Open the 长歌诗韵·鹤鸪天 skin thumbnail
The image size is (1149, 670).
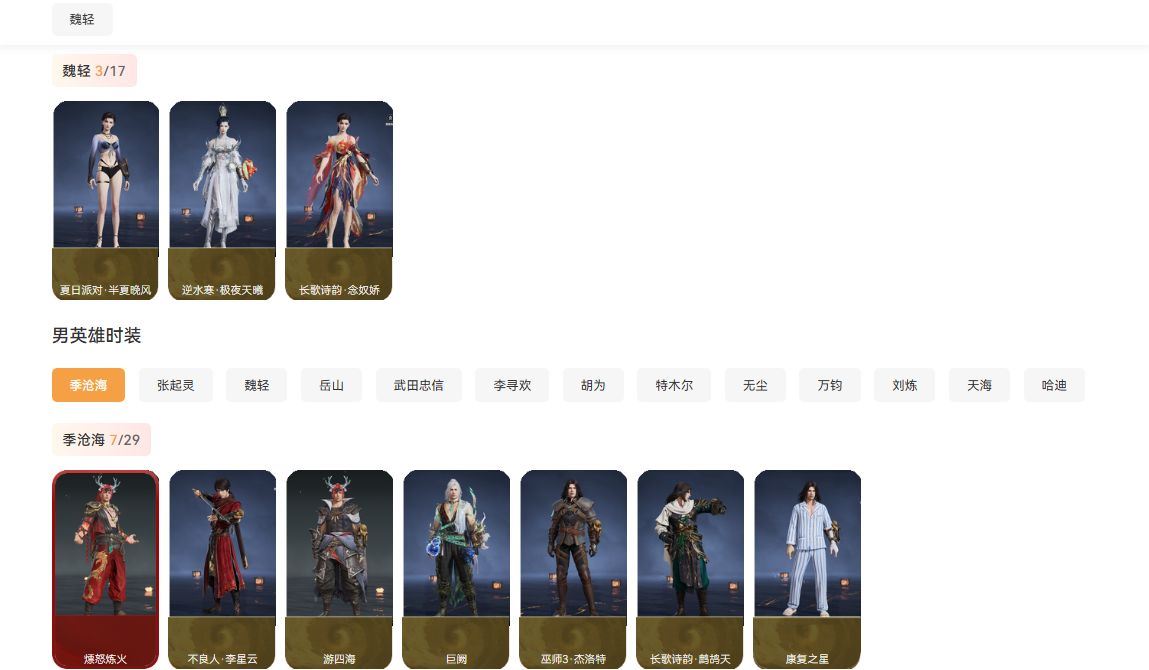[690, 568]
